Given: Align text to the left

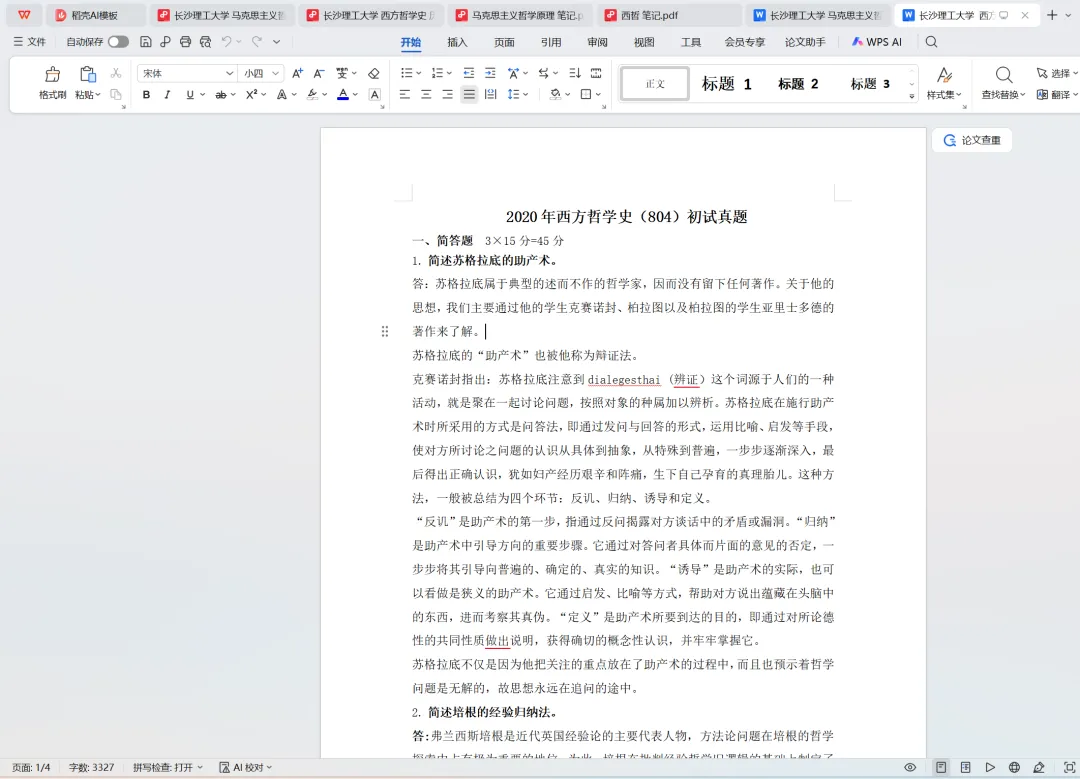Looking at the screenshot, I should coord(404,94).
